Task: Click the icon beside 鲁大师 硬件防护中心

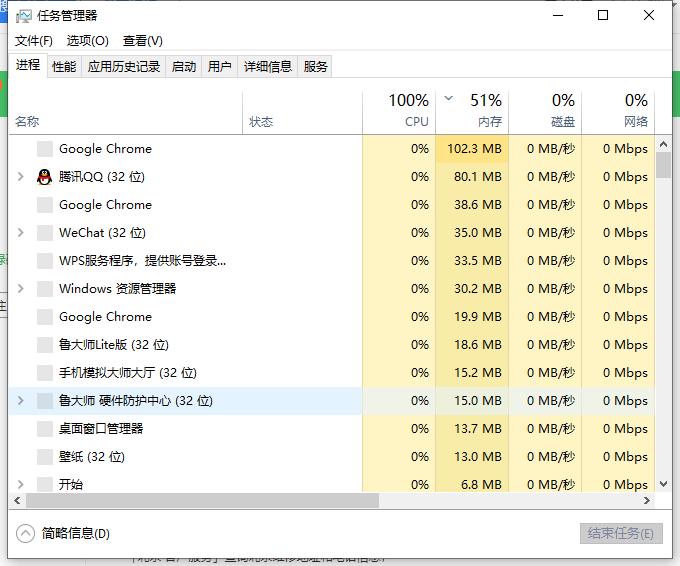Action: tap(44, 400)
